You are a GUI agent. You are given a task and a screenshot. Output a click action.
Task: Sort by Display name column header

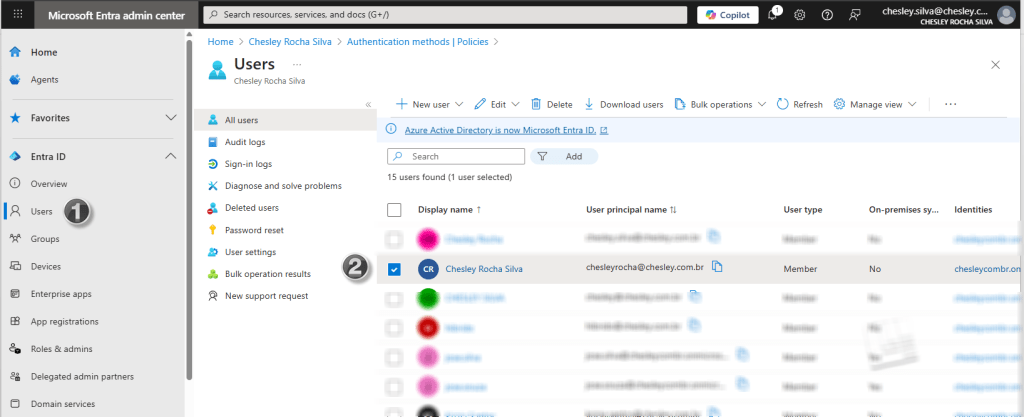(446, 210)
